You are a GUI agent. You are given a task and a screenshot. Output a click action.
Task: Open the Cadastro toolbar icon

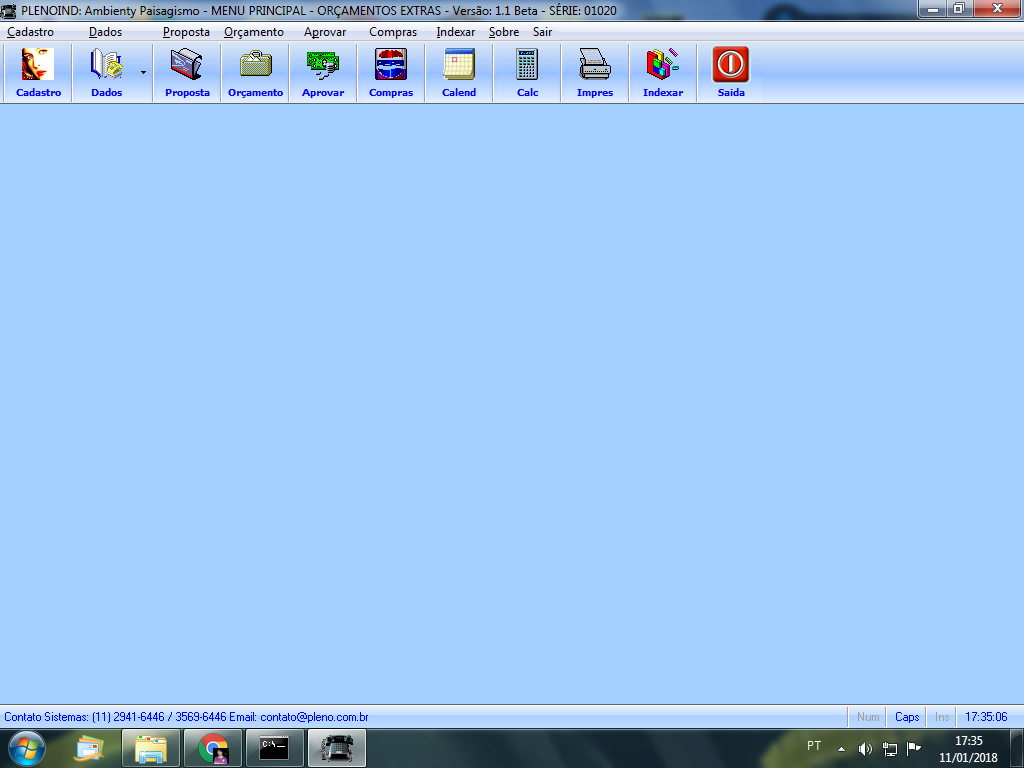coord(38,72)
